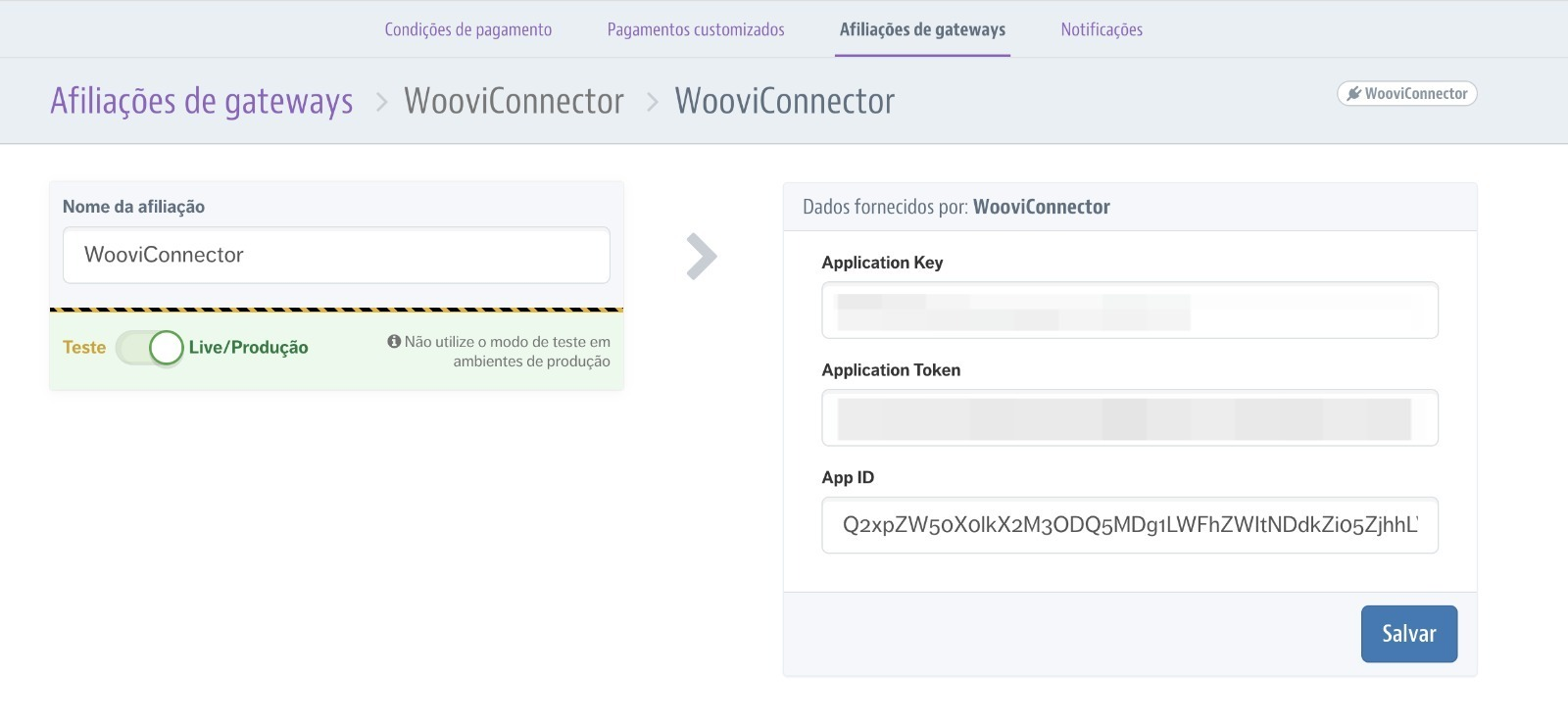Click the Teste label
1568x724 pixels.
click(84, 348)
